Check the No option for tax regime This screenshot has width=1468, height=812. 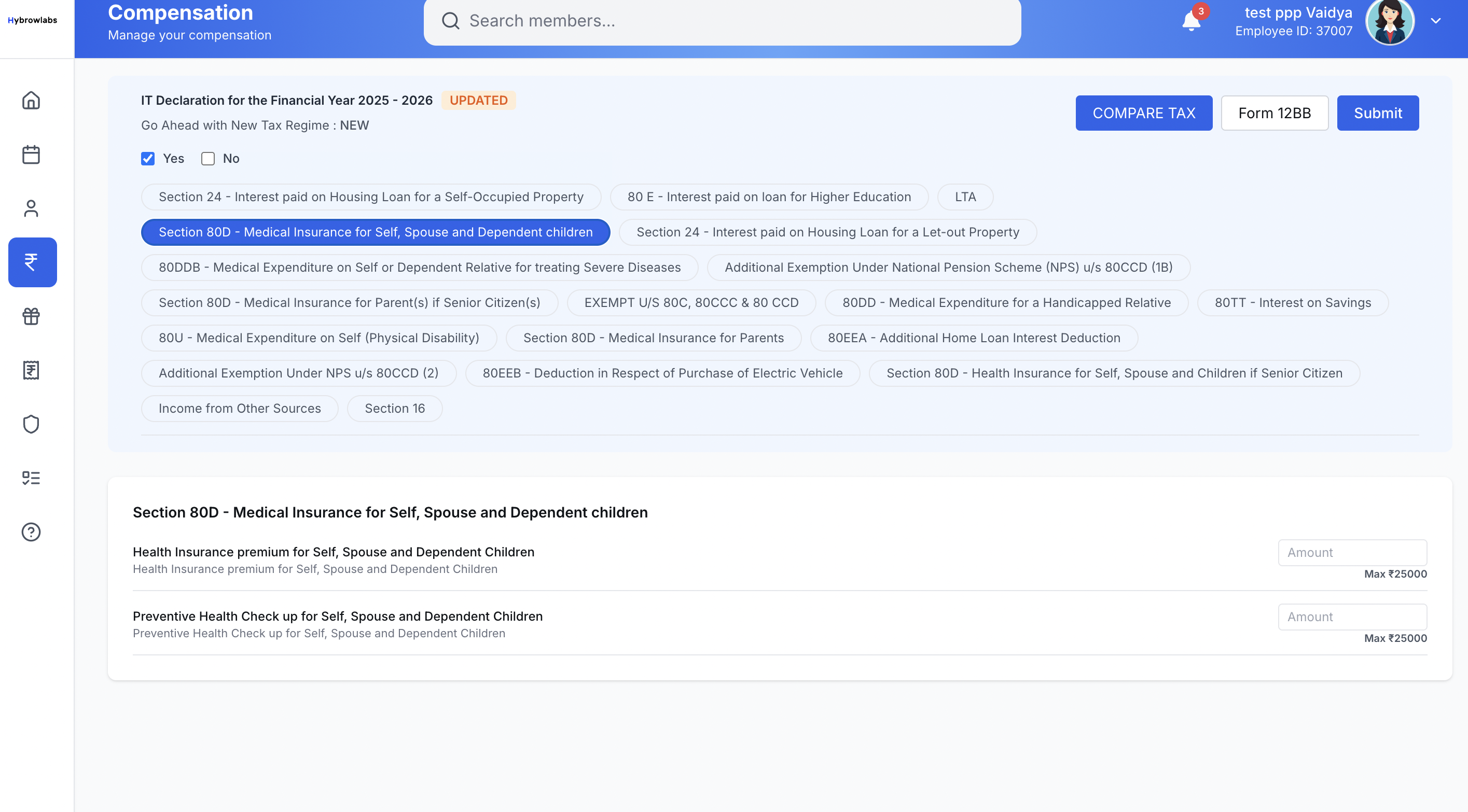click(207, 159)
